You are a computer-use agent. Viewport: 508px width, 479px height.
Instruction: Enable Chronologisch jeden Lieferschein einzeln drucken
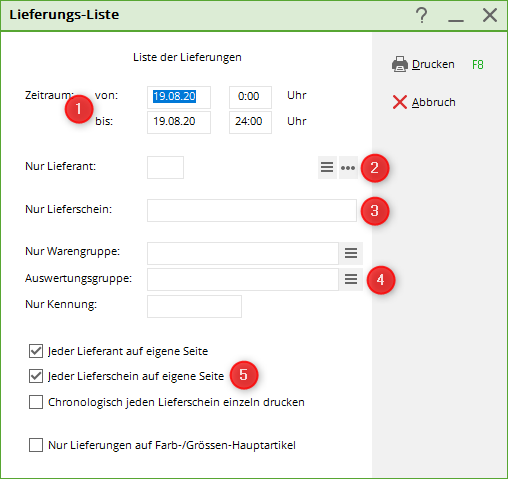click(x=36, y=402)
